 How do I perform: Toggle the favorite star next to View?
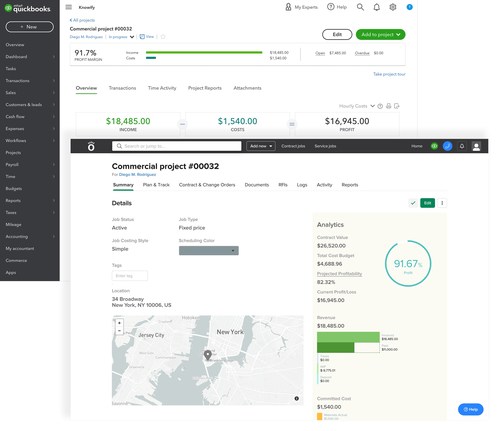[x=163, y=37]
